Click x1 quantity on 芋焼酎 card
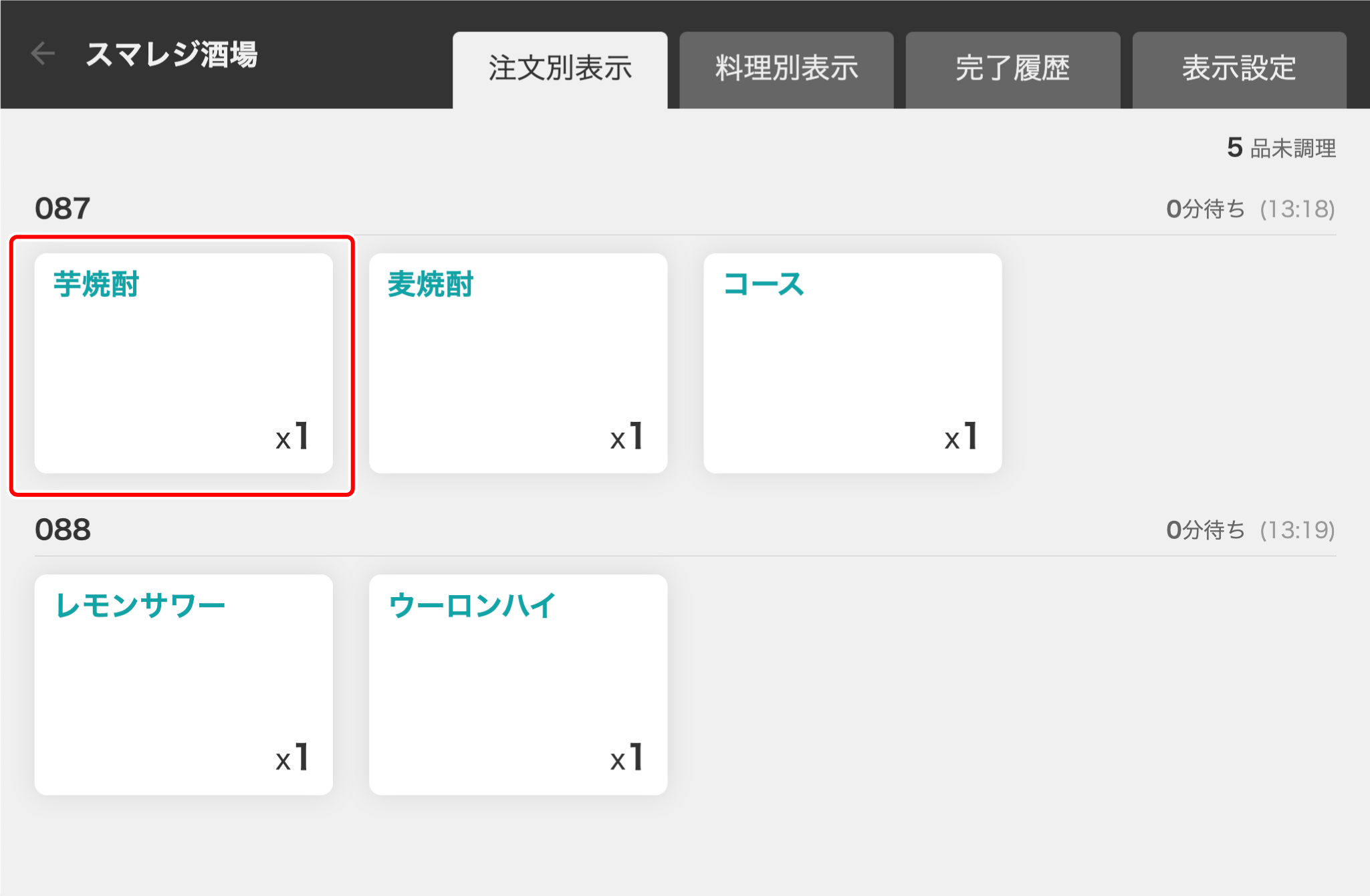This screenshot has height=896, width=1370. (292, 437)
